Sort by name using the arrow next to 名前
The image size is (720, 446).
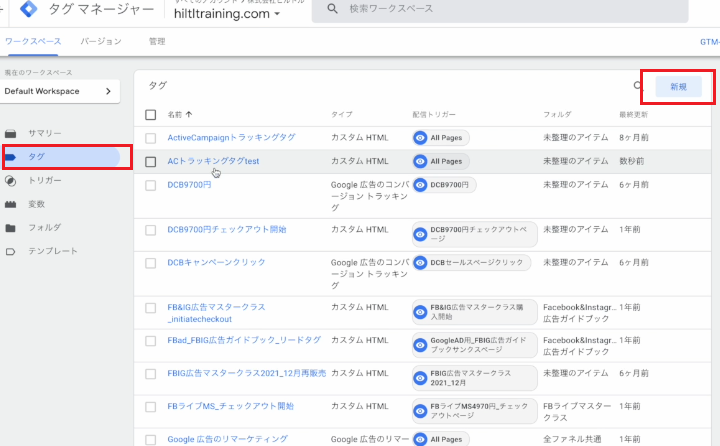pos(189,114)
